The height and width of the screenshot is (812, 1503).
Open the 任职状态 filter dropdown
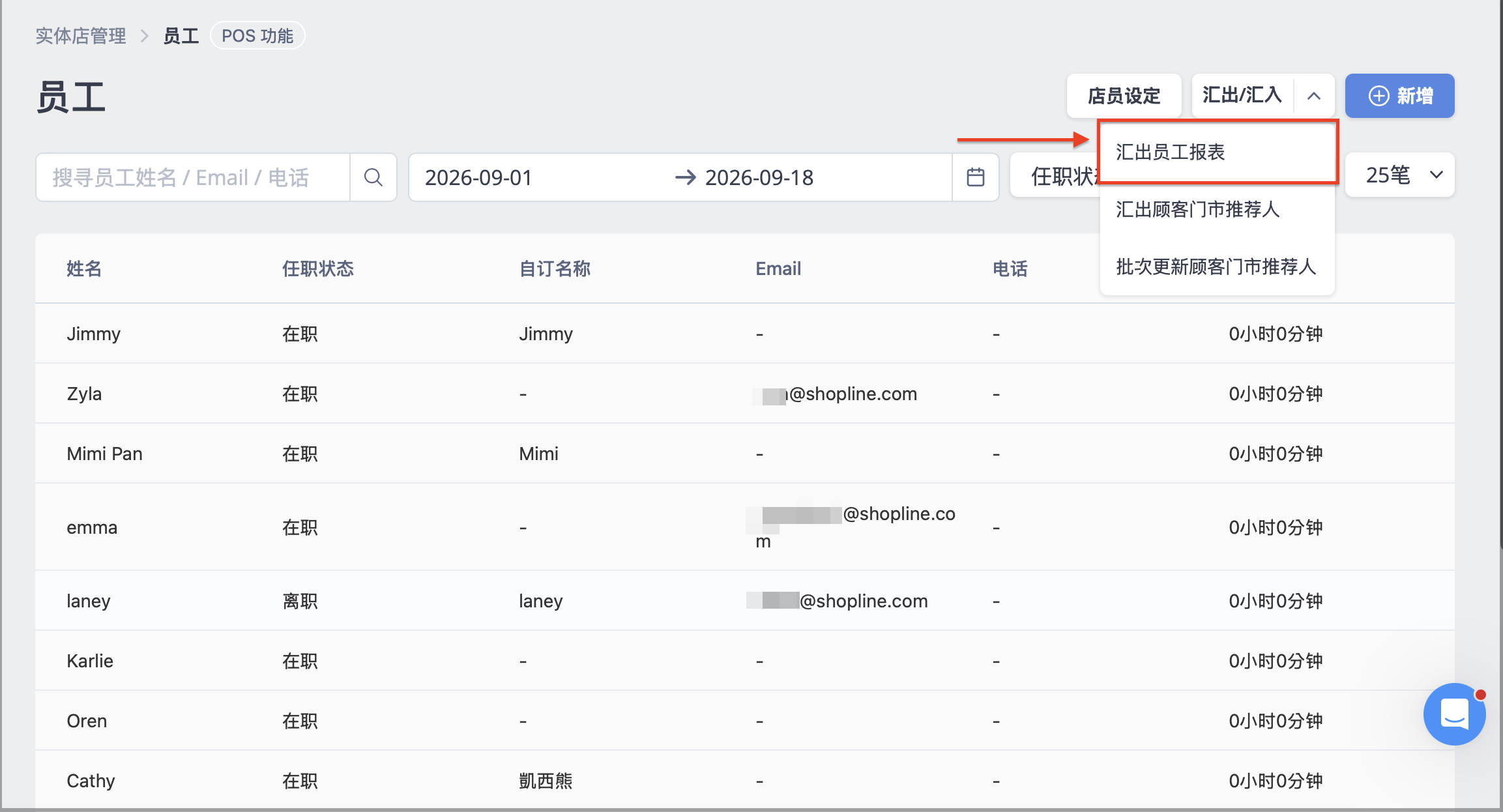(1055, 176)
